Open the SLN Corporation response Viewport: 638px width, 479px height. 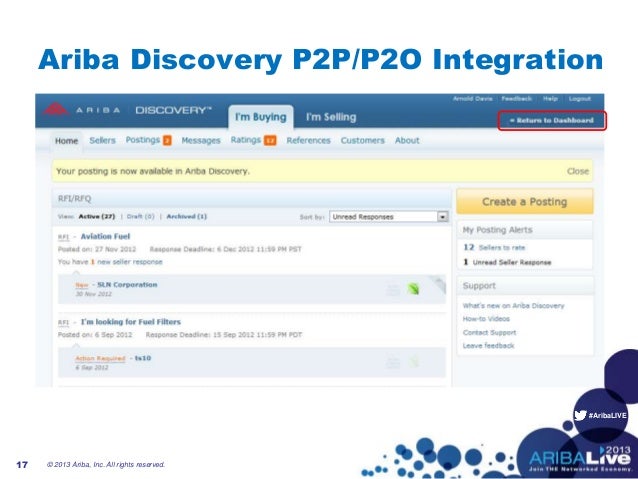(127, 285)
